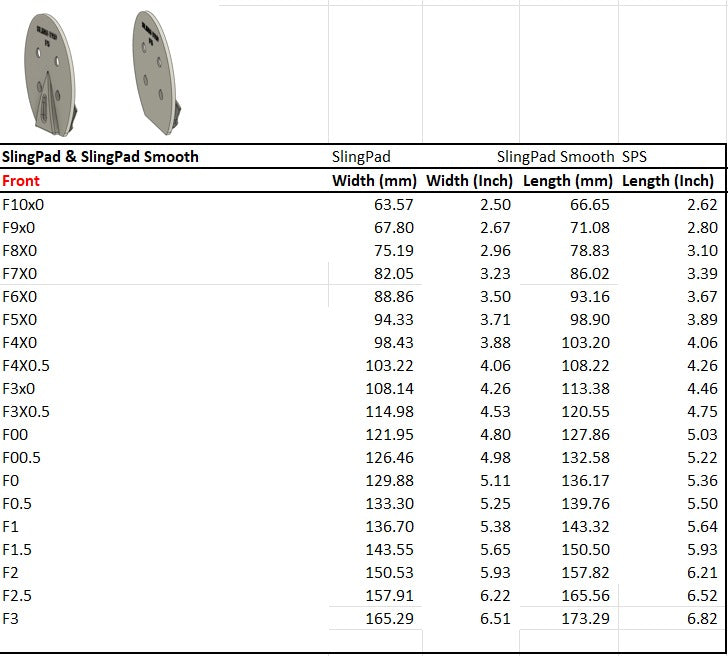Click the 5.50 length inch cell
Screen dimensions: 728x656
(x=702, y=504)
